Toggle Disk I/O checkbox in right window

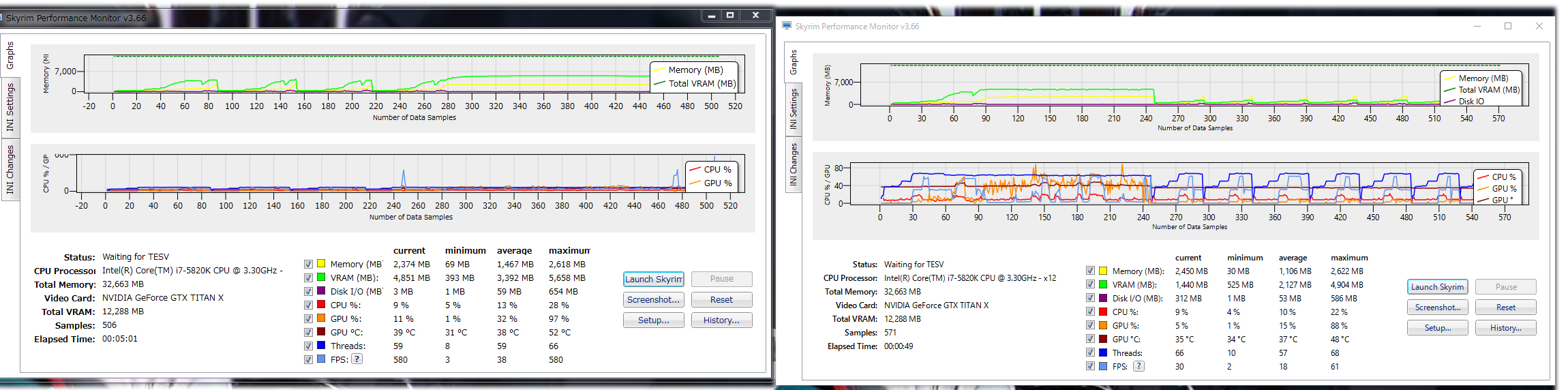[1090, 298]
